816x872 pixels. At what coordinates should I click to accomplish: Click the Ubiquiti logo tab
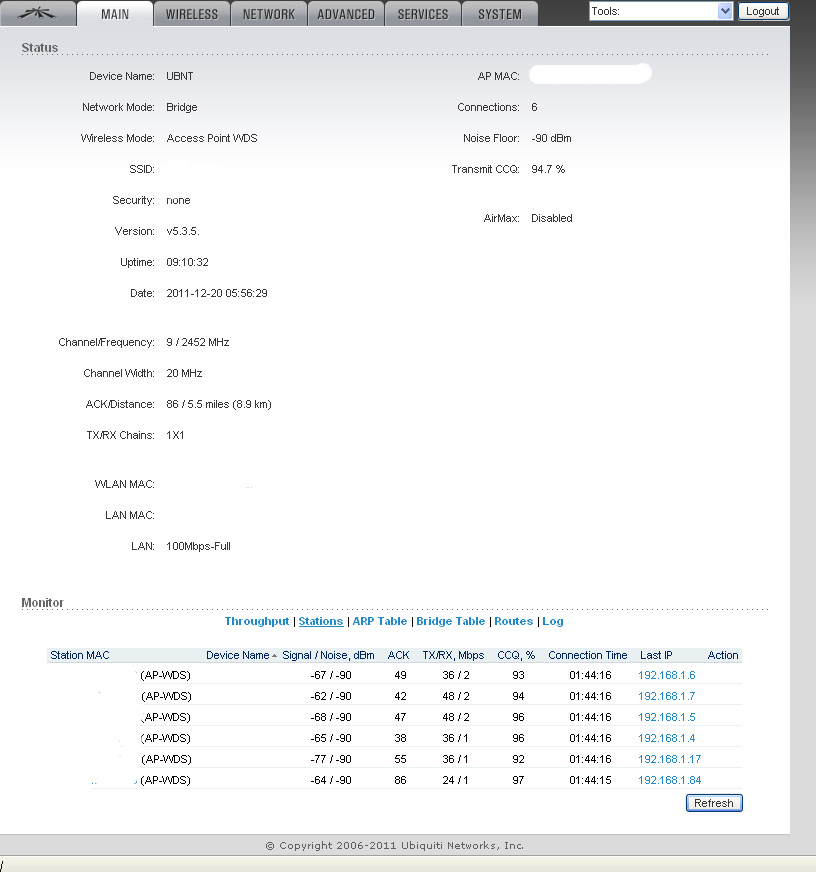(x=37, y=13)
